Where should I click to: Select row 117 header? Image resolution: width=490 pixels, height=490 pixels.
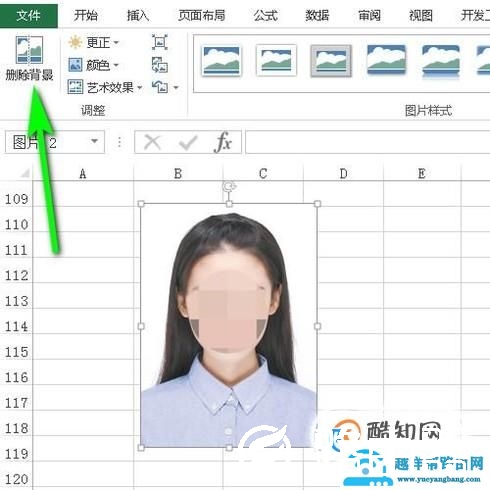16,403
